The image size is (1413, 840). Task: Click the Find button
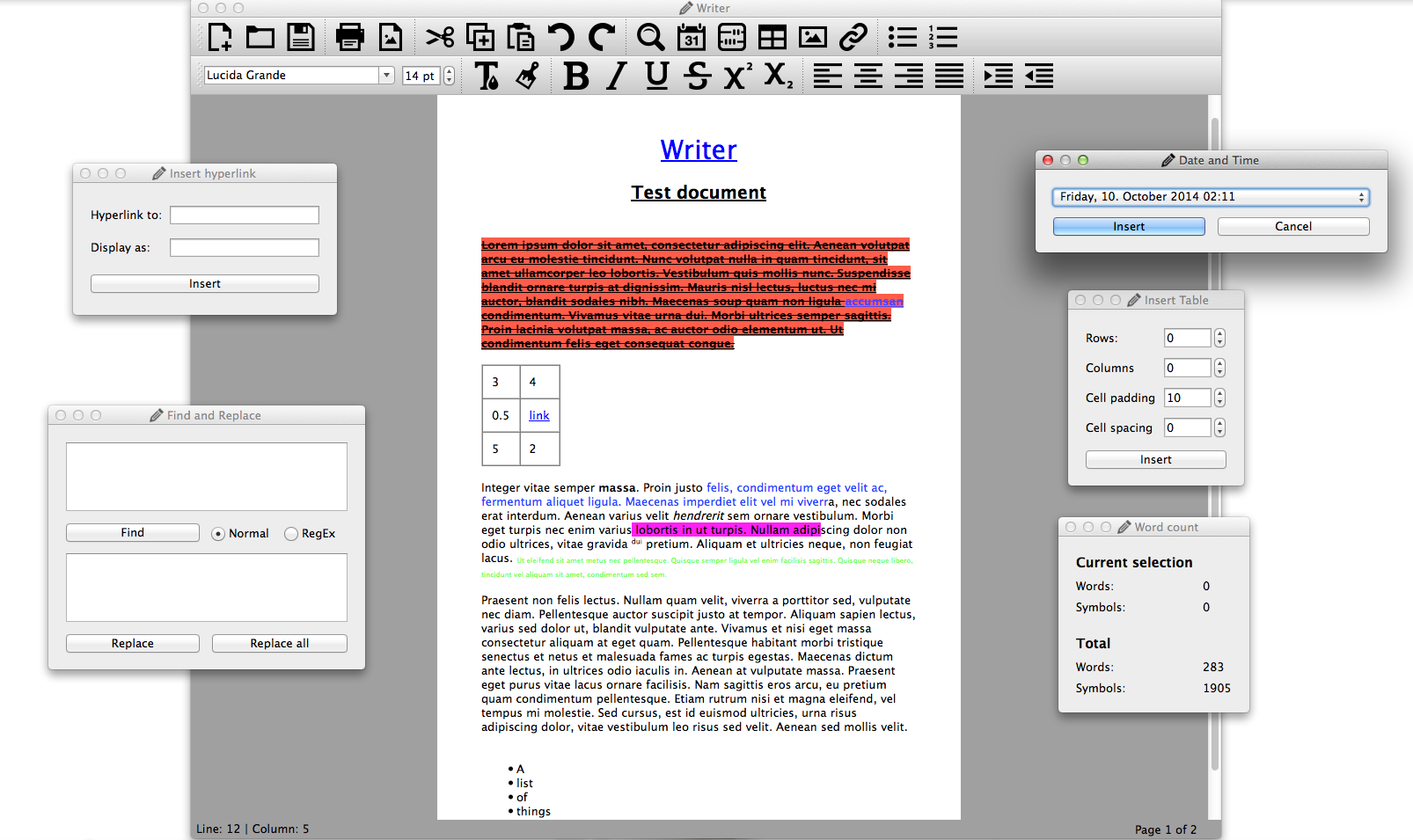(x=133, y=533)
